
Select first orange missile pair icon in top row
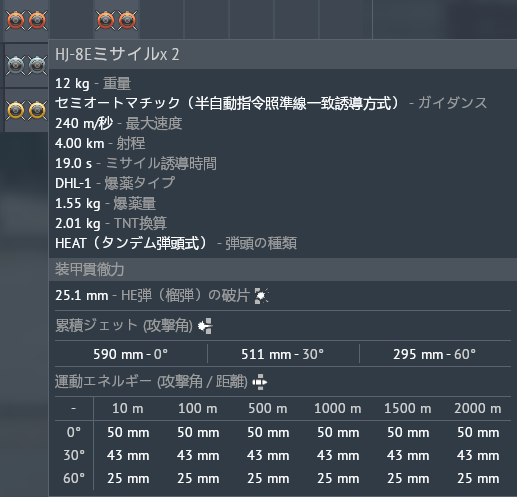tap(26, 20)
